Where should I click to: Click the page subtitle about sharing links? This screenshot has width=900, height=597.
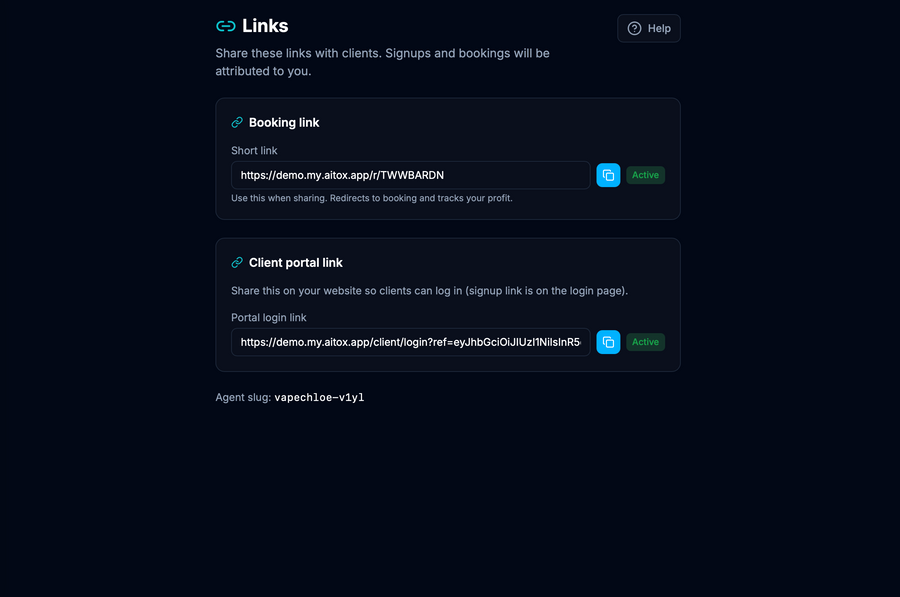click(382, 62)
